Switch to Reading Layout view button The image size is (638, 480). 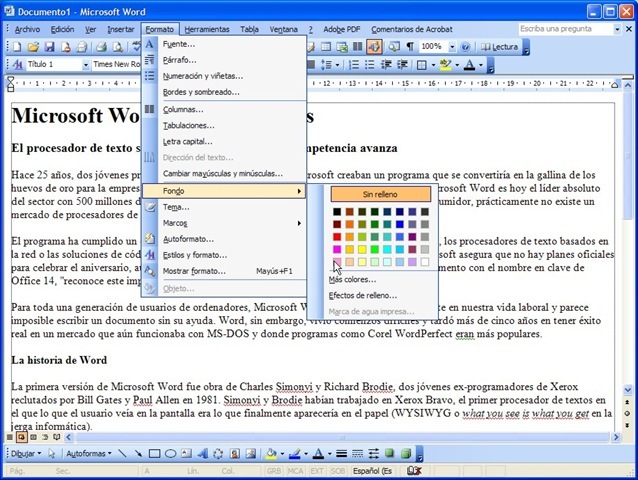pyautogui.click(x=57, y=437)
